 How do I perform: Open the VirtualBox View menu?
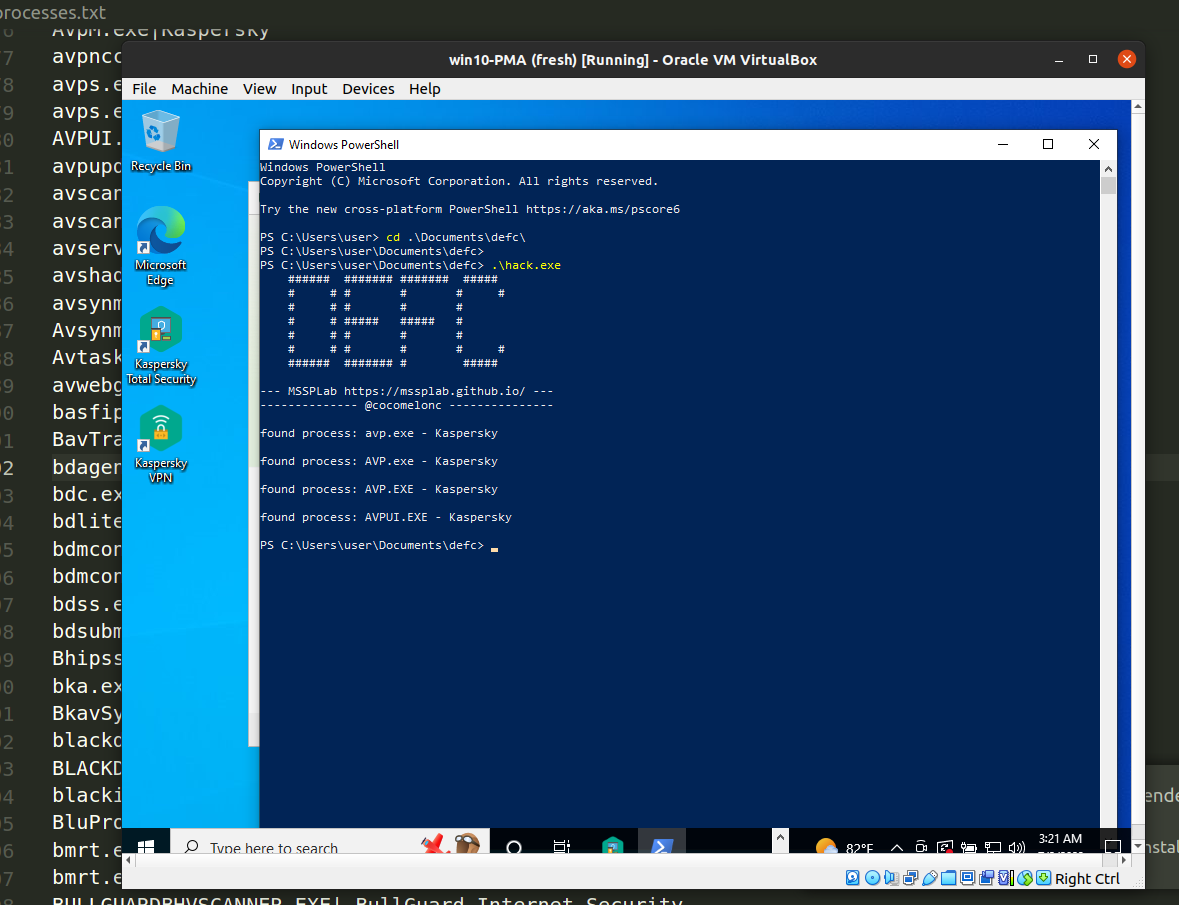pos(259,89)
